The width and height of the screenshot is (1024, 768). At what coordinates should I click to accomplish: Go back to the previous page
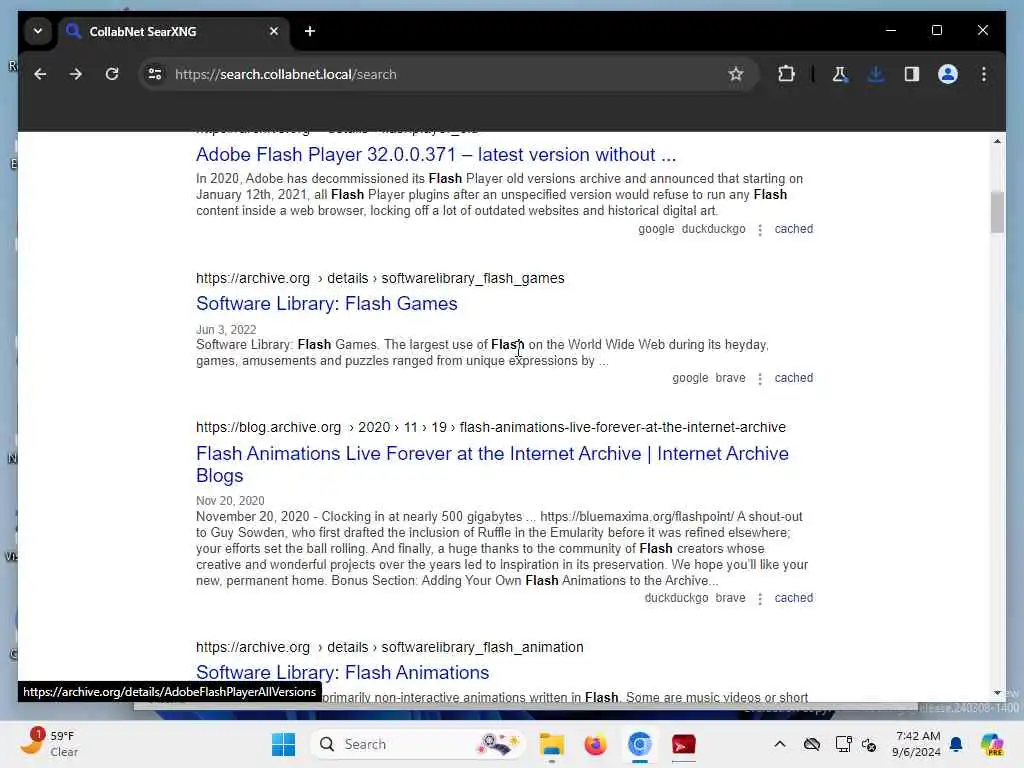pyautogui.click(x=40, y=74)
